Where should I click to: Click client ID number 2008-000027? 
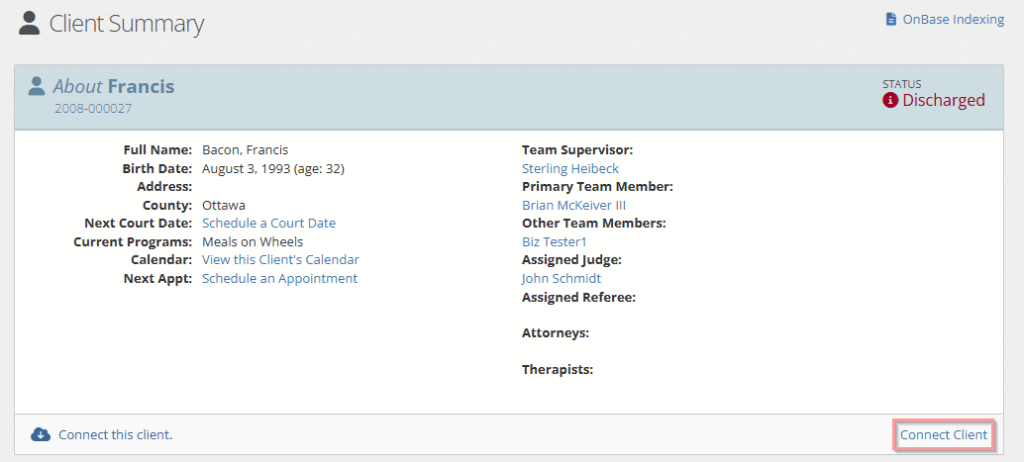pos(93,108)
